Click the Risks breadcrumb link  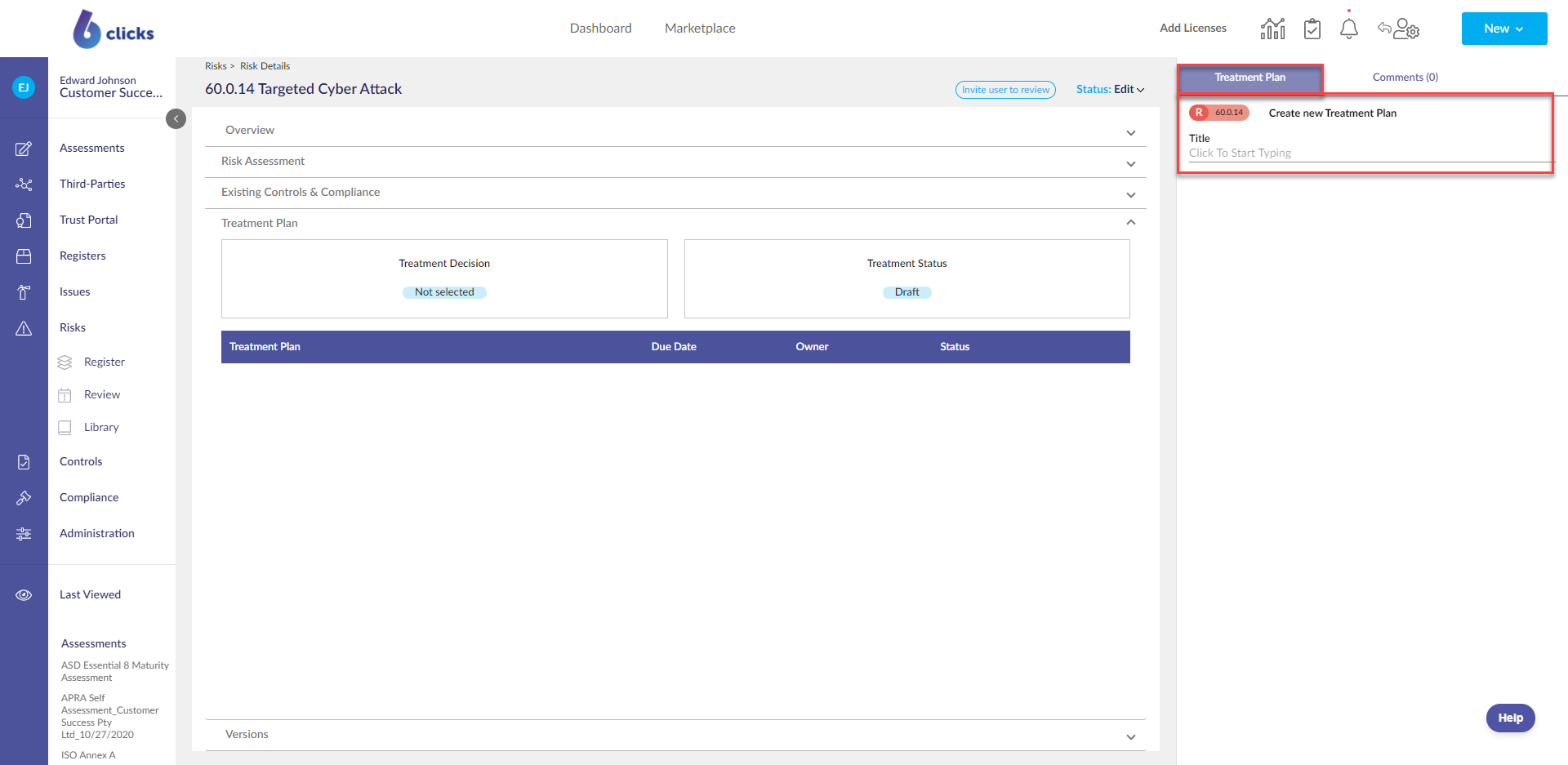pyautogui.click(x=216, y=67)
